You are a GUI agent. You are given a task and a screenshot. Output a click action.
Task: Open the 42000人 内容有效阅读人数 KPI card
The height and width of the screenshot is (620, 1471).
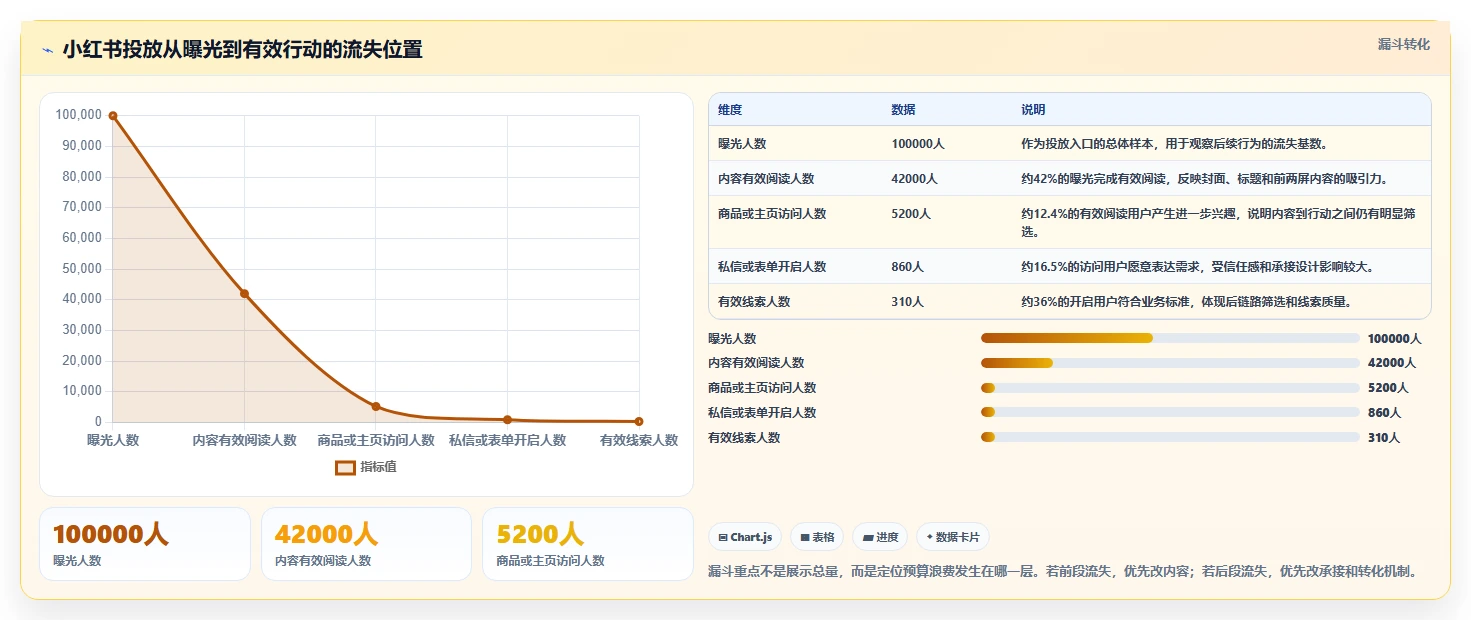pyautogui.click(x=366, y=544)
